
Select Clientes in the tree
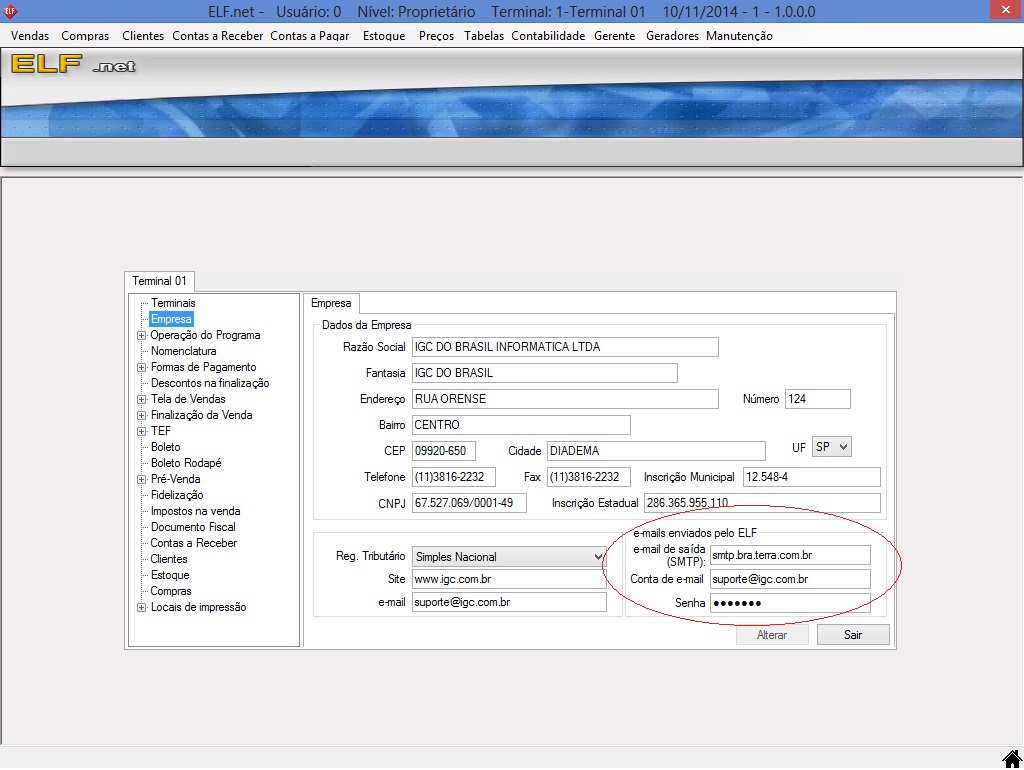pos(168,559)
